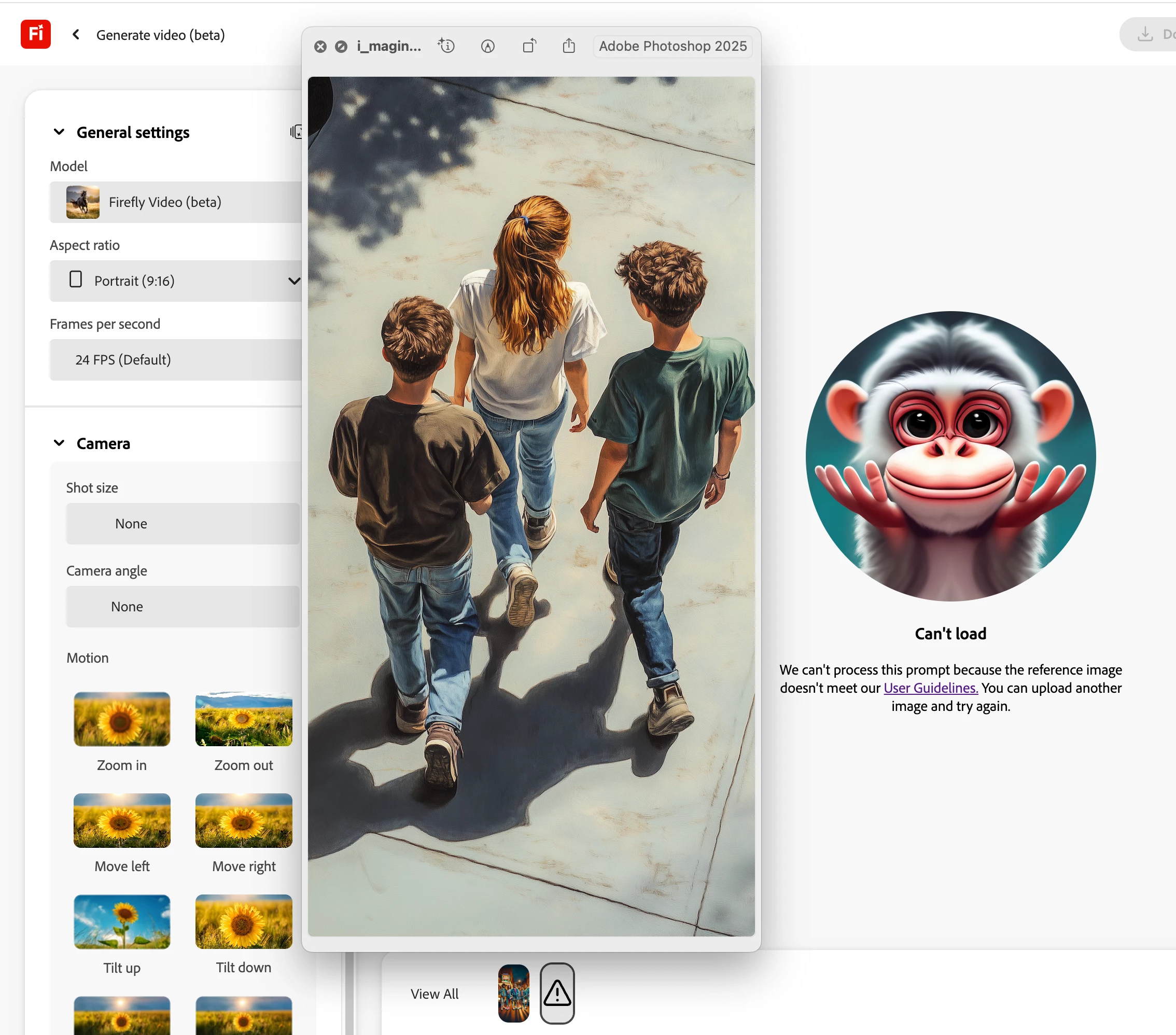Go back using the arrow beside Generate video
This screenshot has height=1035, width=1176.
(x=76, y=35)
